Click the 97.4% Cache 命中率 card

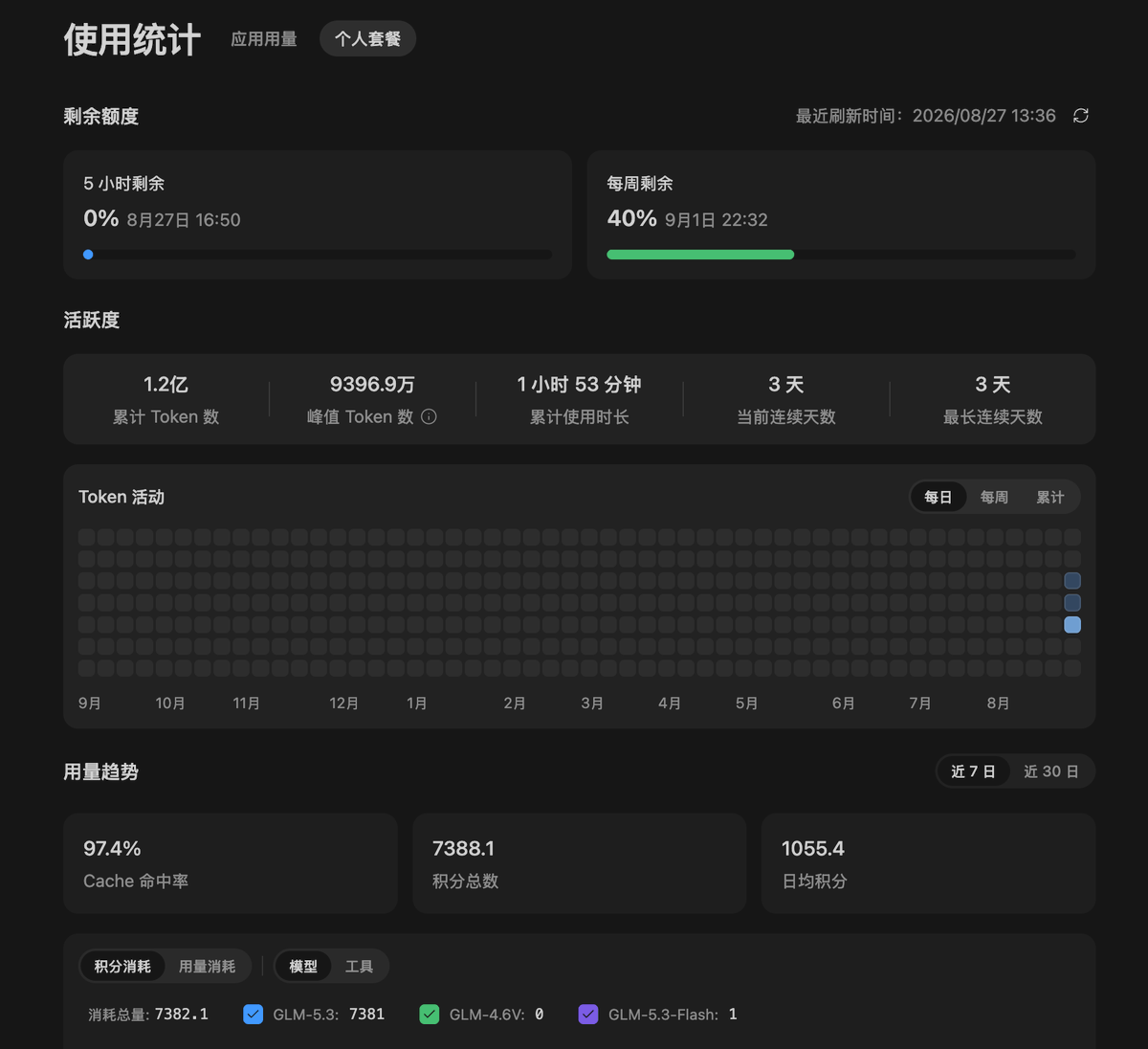tap(230, 863)
